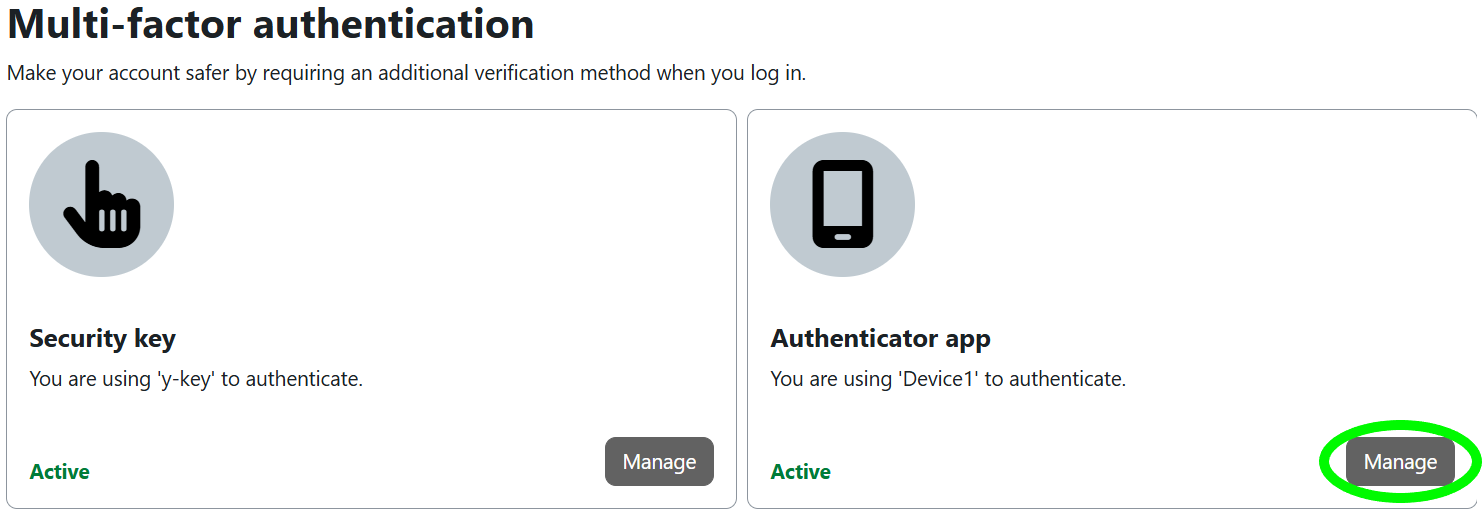Click the Active status under Security key
This screenshot has height=511, width=1482.
click(x=60, y=472)
